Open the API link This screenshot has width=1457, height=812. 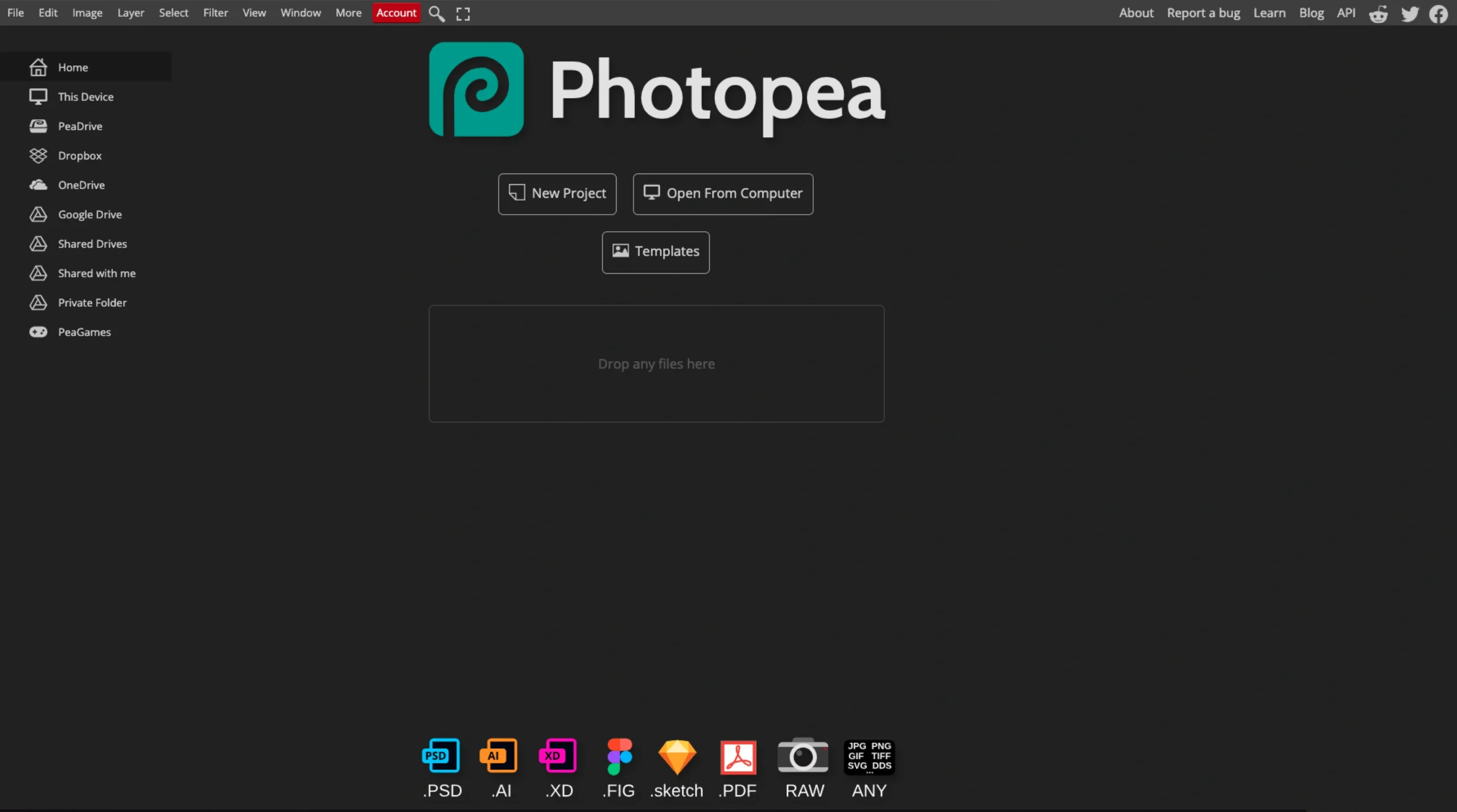coord(1346,13)
